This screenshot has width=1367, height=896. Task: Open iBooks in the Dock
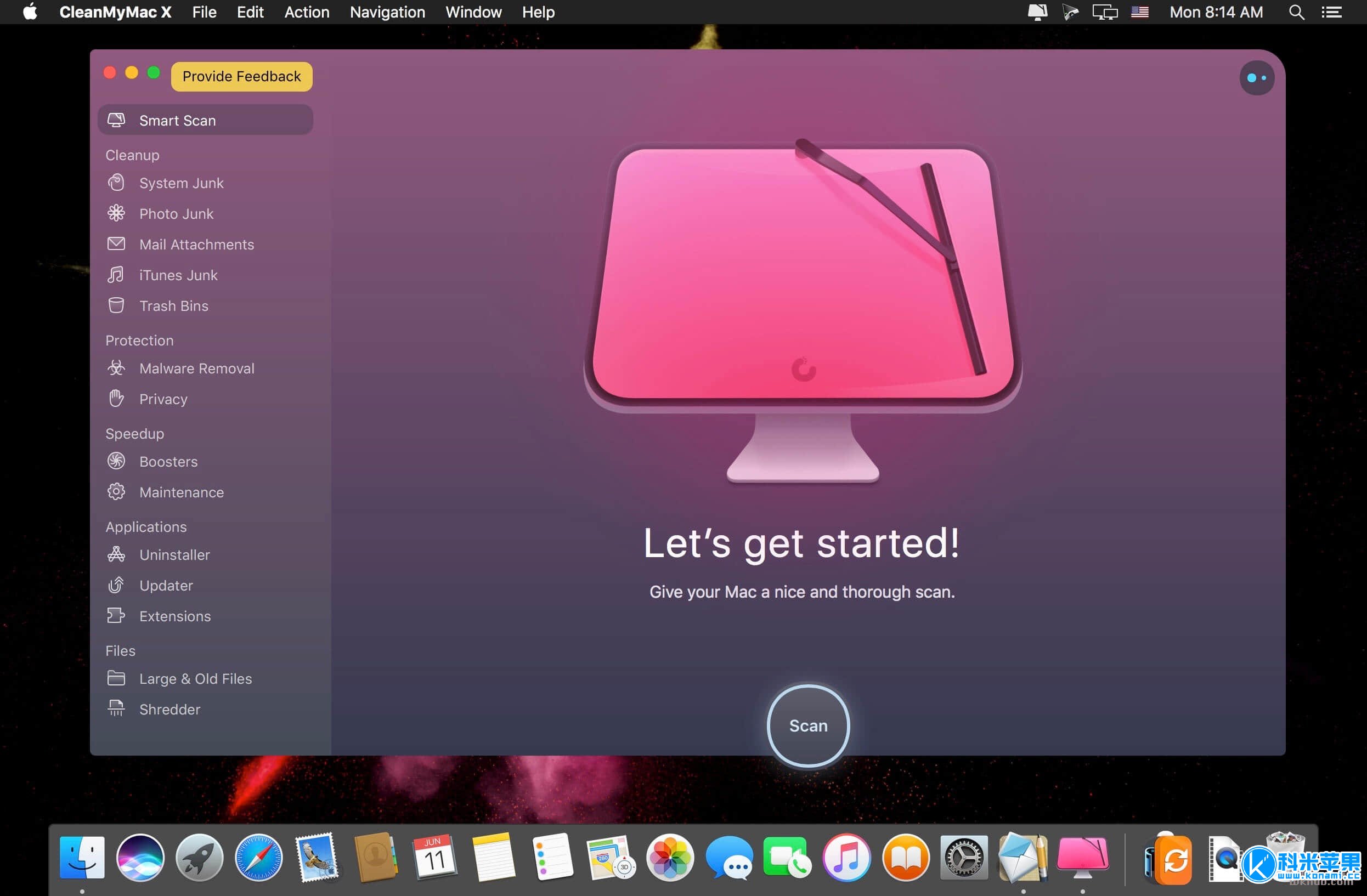(906, 858)
